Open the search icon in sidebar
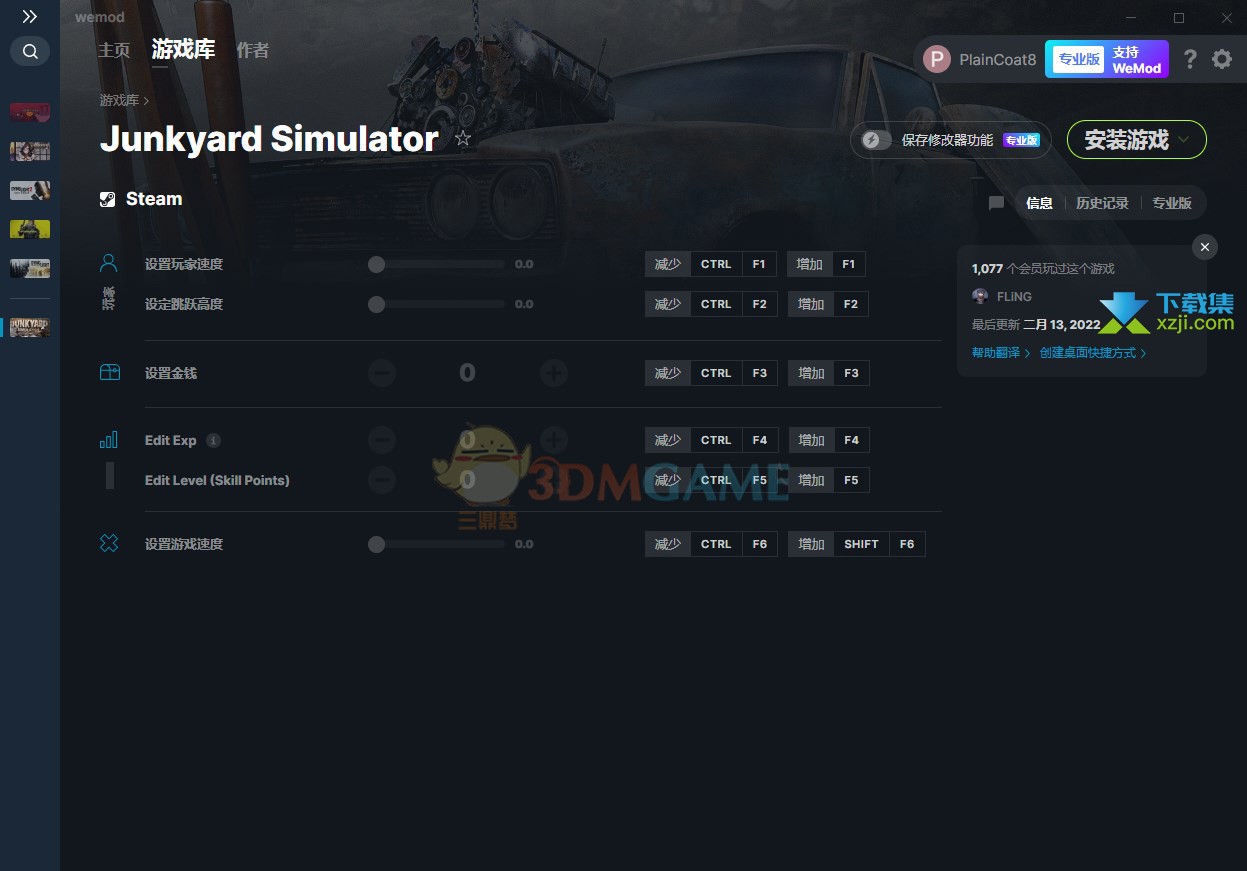 tap(30, 51)
